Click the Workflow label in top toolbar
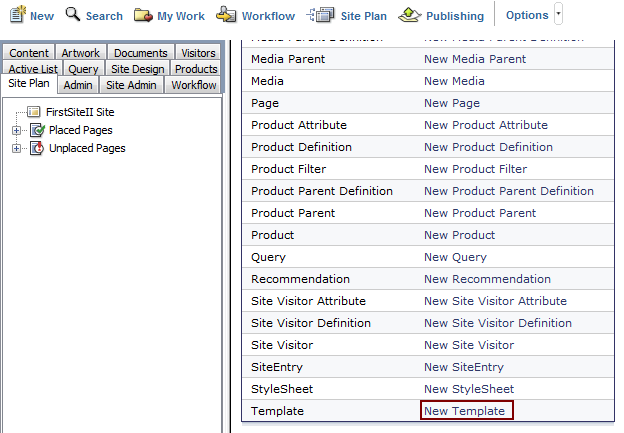624x433 pixels. click(268, 16)
